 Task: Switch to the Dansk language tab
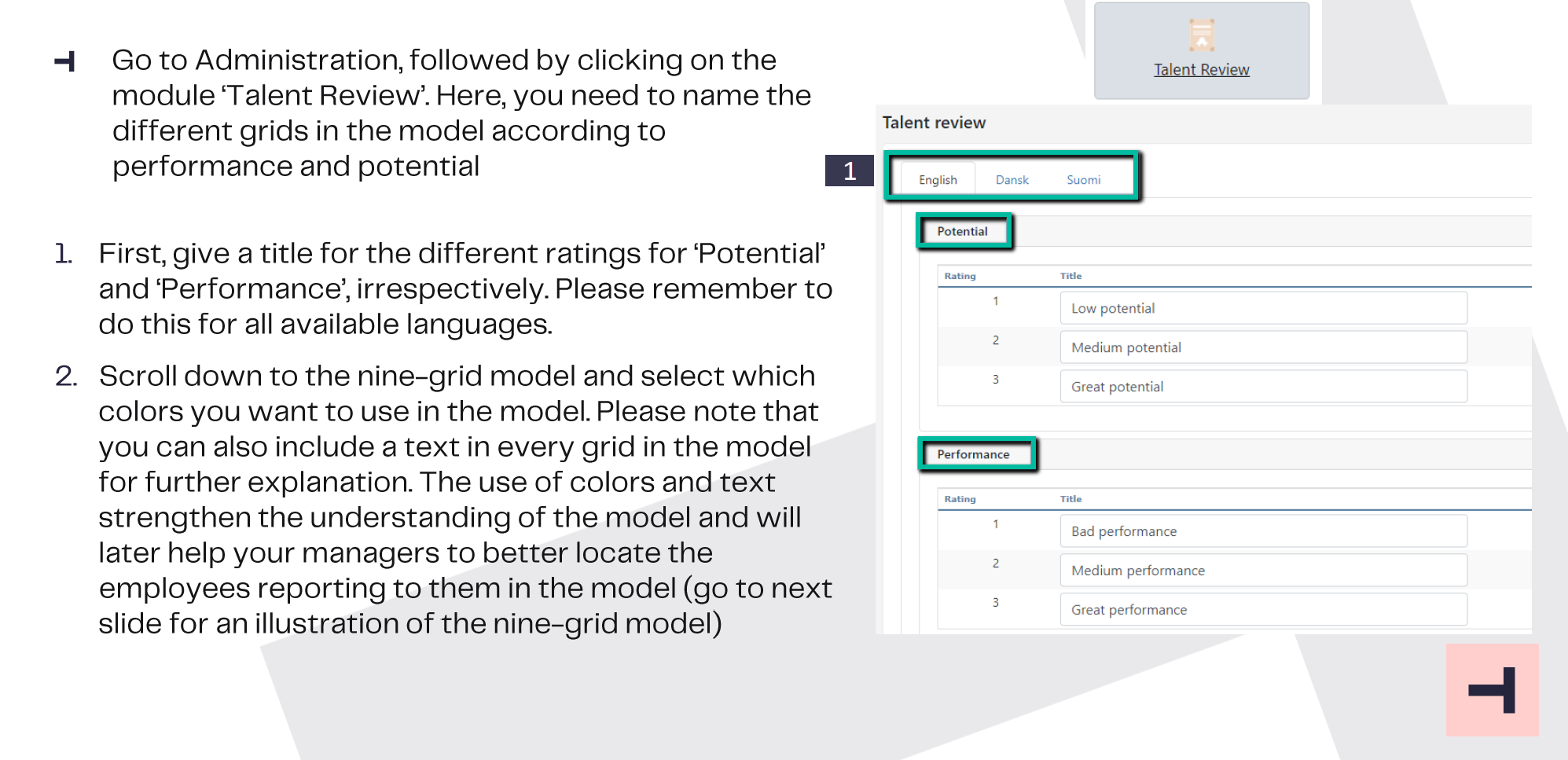[1012, 180]
